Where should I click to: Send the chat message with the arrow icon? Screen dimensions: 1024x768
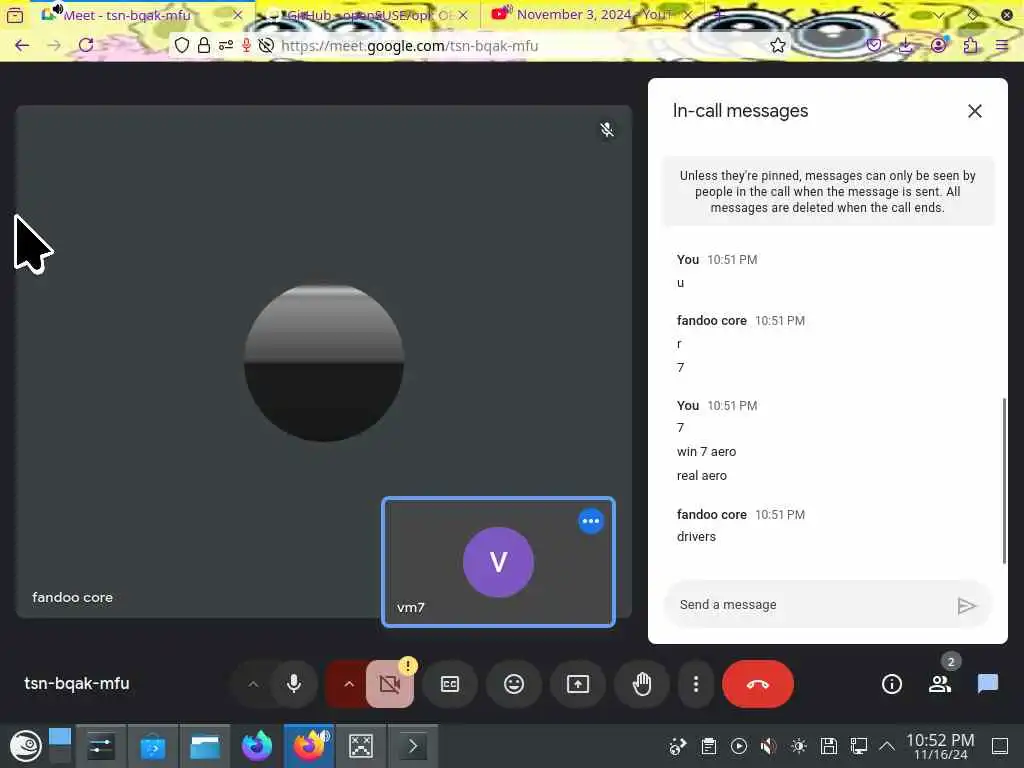[x=967, y=605]
